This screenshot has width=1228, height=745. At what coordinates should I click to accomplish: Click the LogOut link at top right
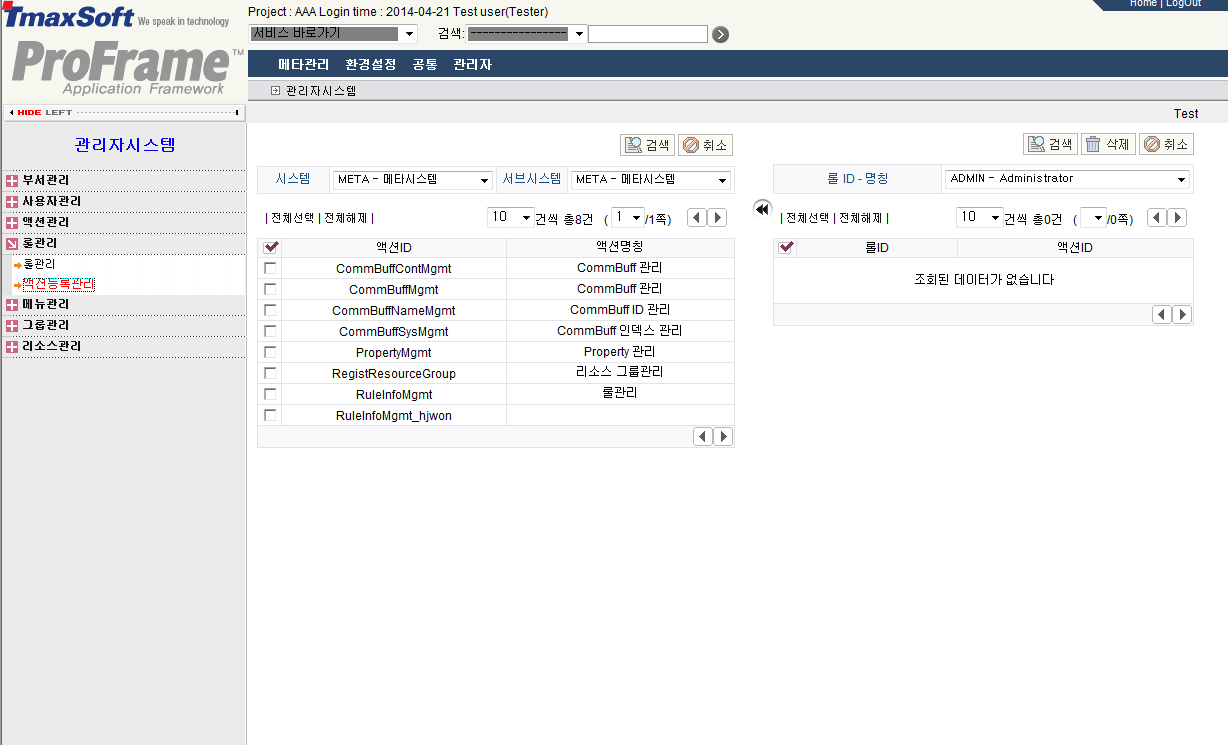tap(1183, 3)
